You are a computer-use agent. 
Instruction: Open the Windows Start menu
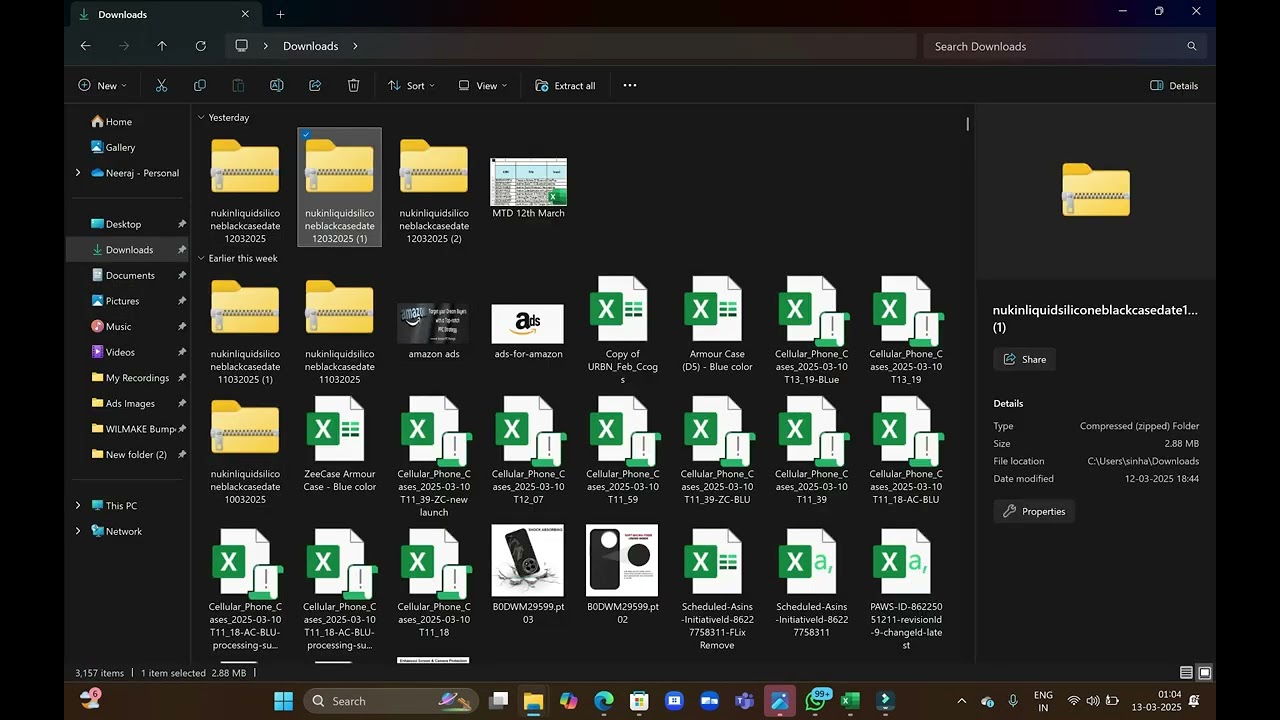pos(283,701)
